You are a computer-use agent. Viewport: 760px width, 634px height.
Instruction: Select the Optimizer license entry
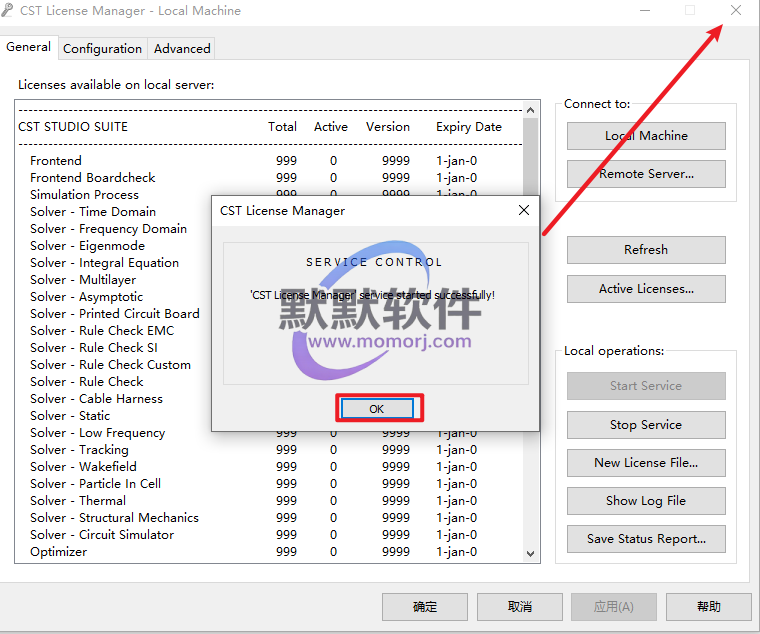[58, 551]
